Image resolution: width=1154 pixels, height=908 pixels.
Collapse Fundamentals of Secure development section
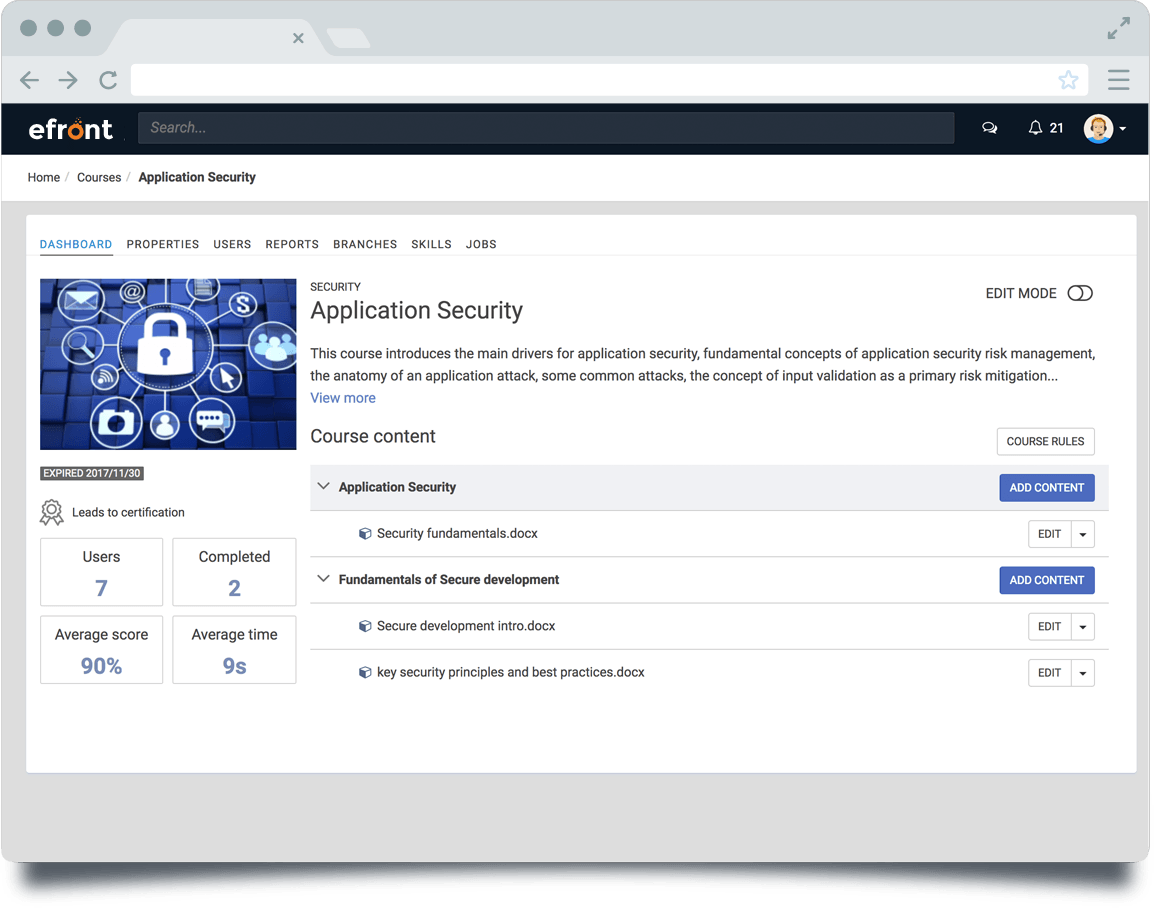pyautogui.click(x=323, y=579)
